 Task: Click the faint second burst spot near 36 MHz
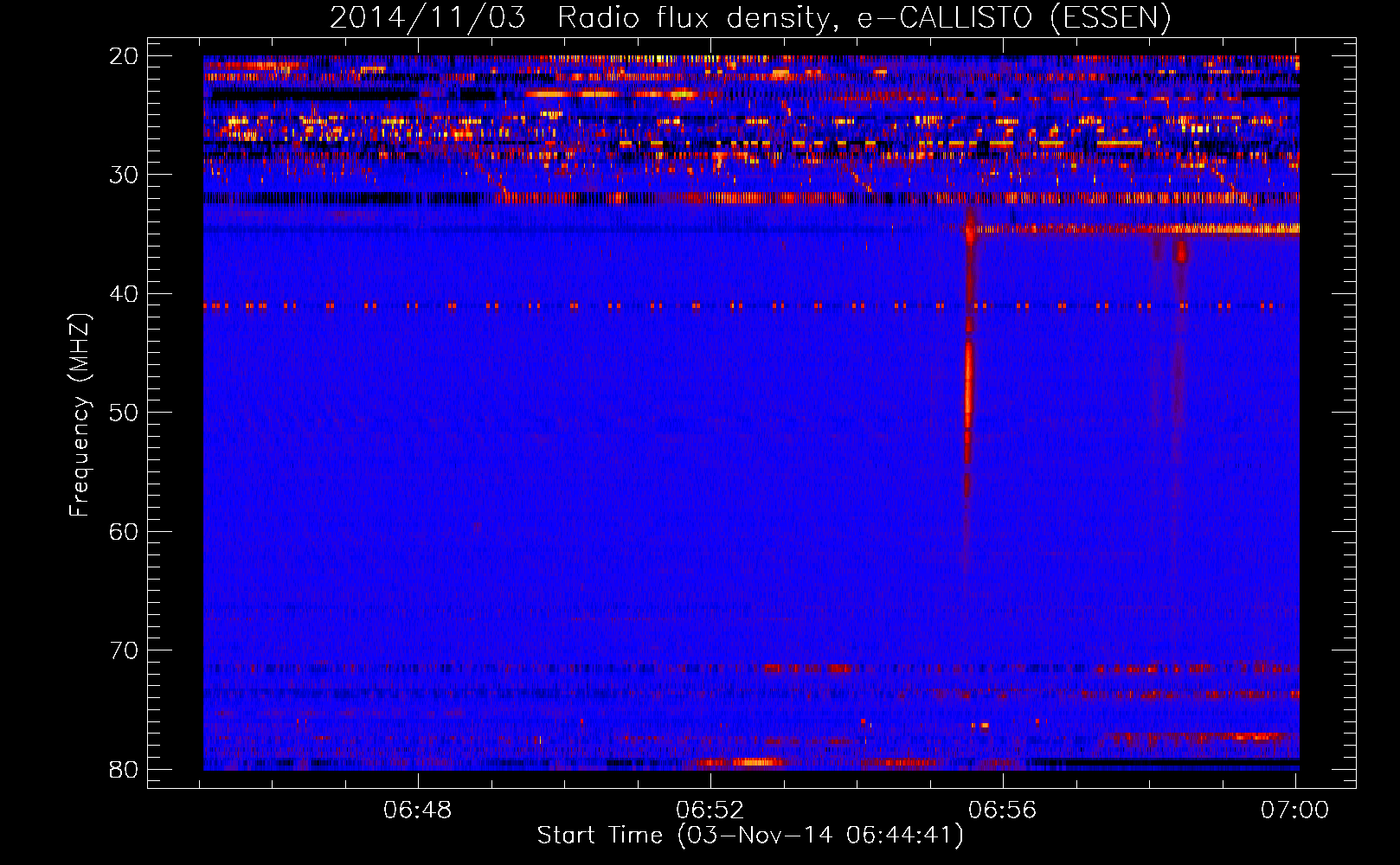(x=1181, y=252)
